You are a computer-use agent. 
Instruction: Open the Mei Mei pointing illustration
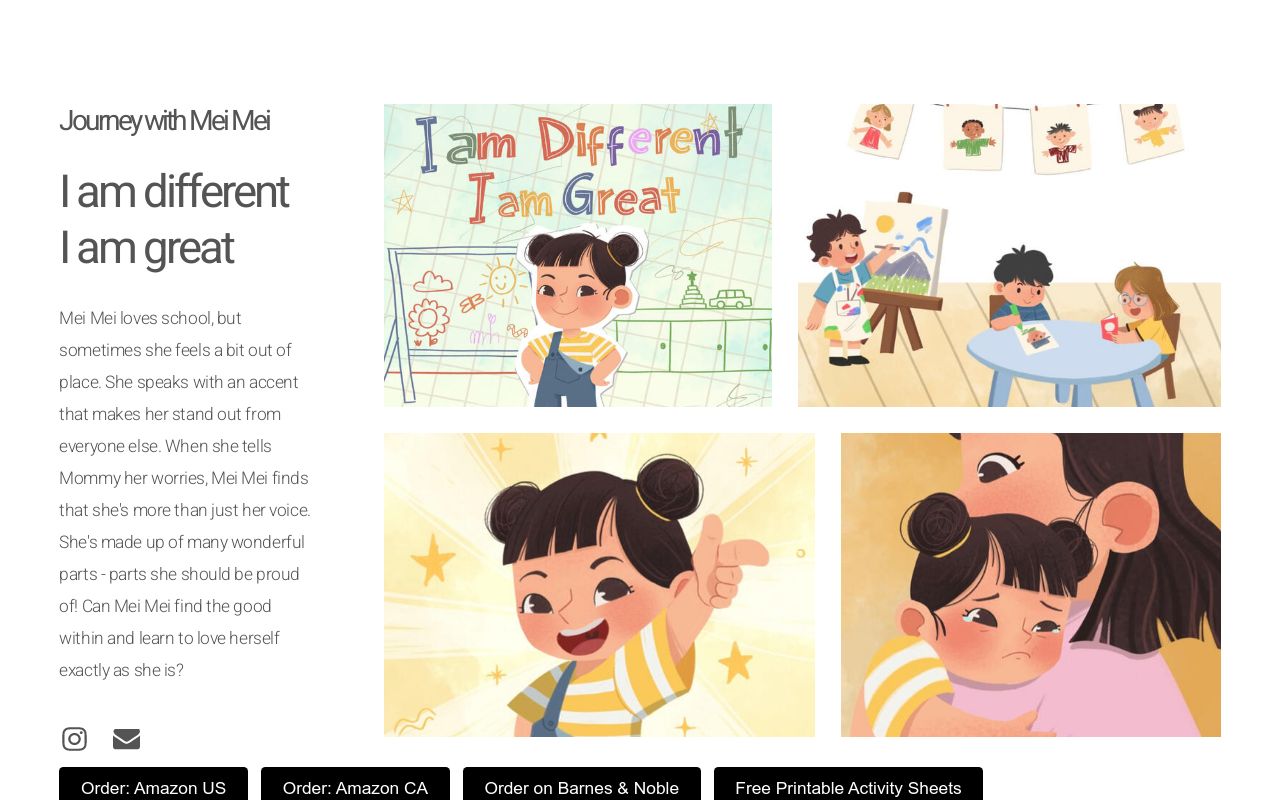coord(599,585)
